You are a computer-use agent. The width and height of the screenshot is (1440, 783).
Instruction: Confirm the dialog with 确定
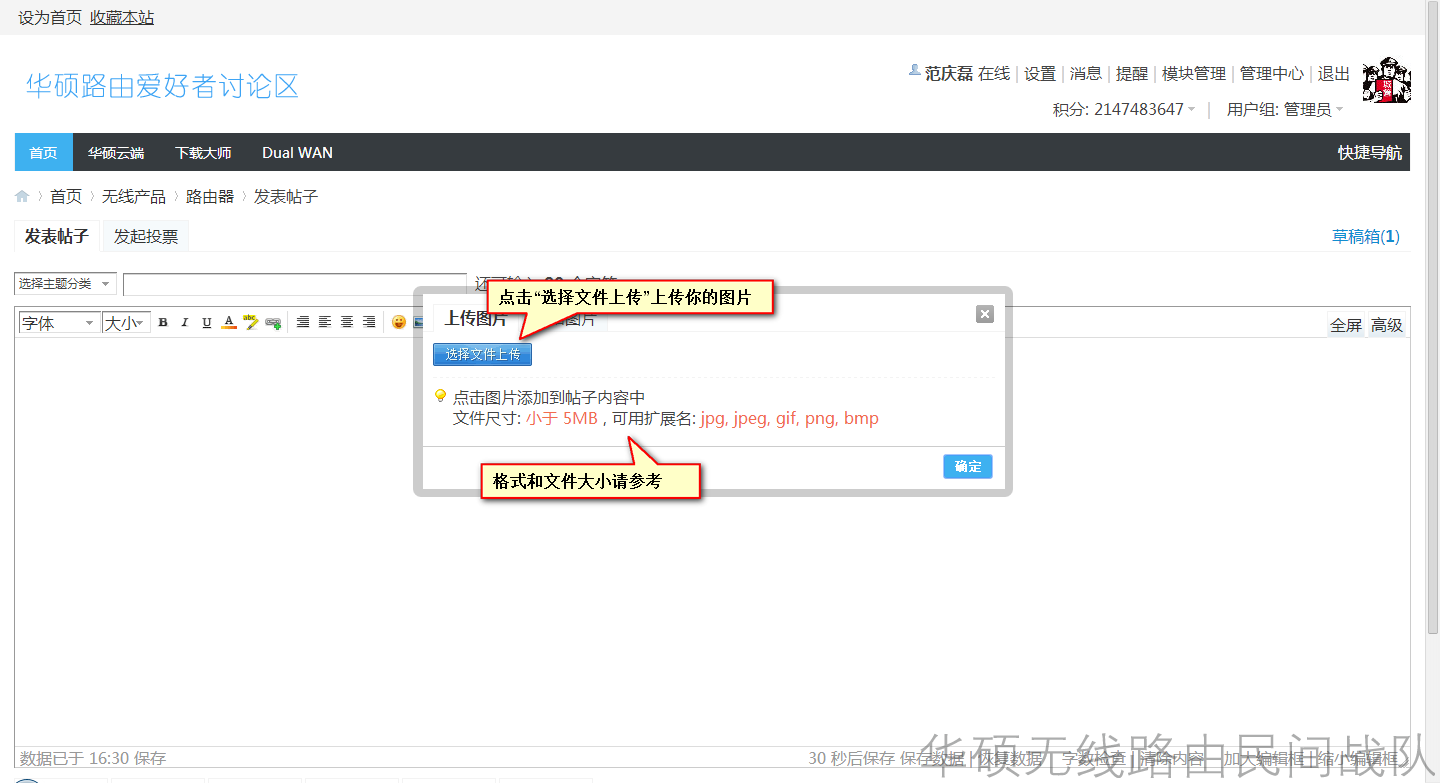[x=968, y=466]
